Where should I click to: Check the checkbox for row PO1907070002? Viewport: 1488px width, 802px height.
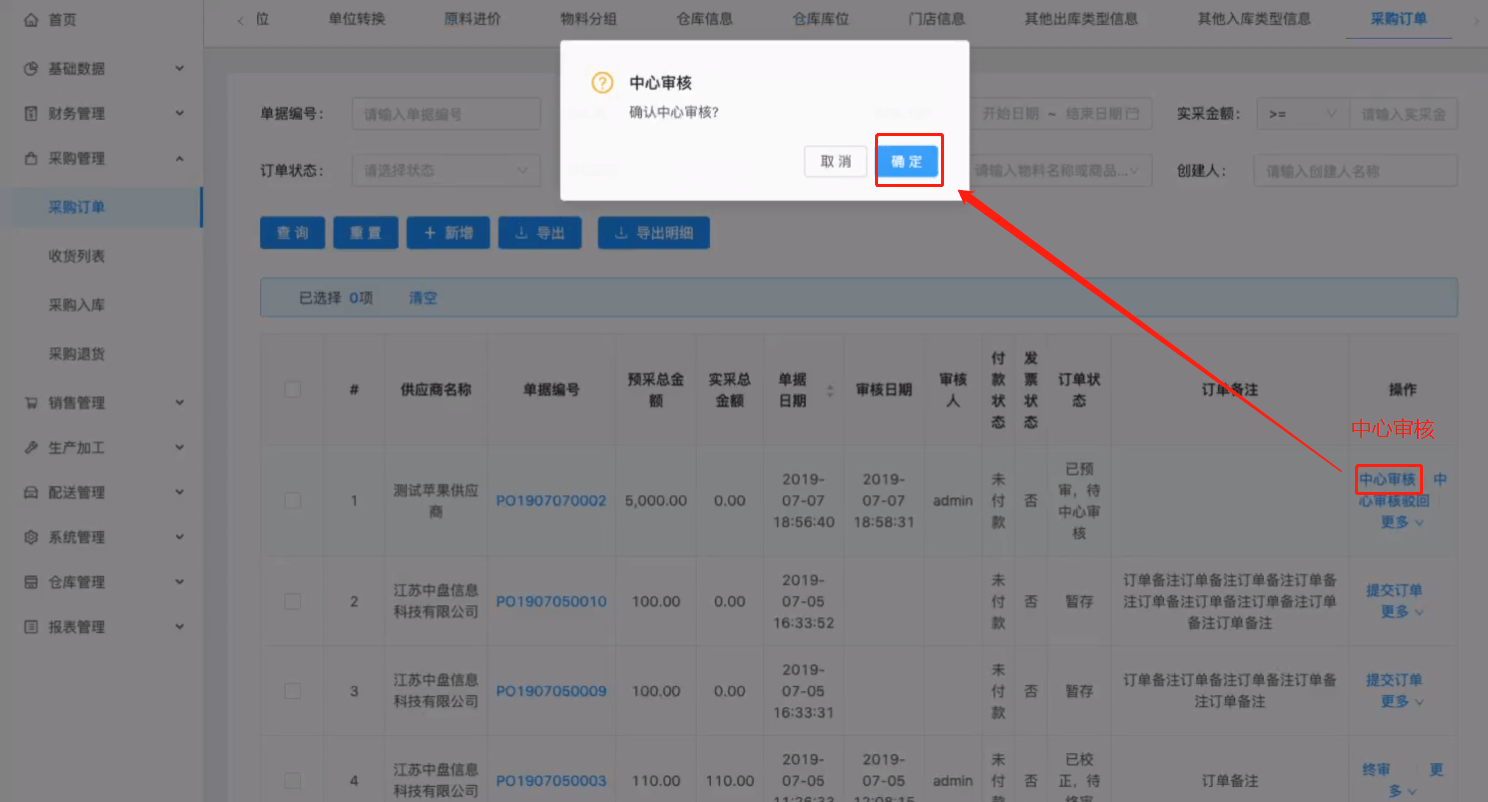click(x=292, y=500)
